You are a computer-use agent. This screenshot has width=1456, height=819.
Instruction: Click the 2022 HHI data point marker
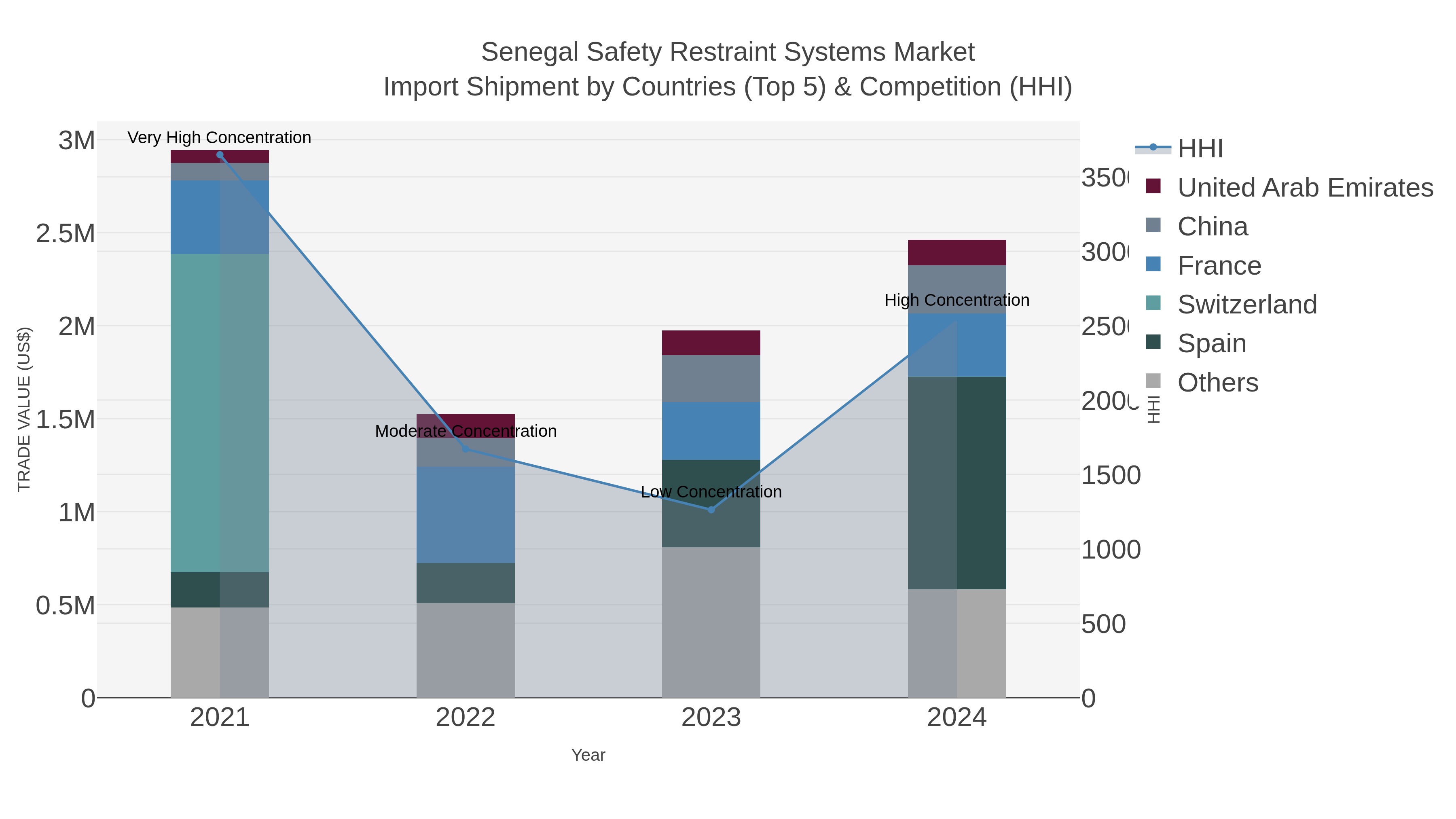pos(466,449)
